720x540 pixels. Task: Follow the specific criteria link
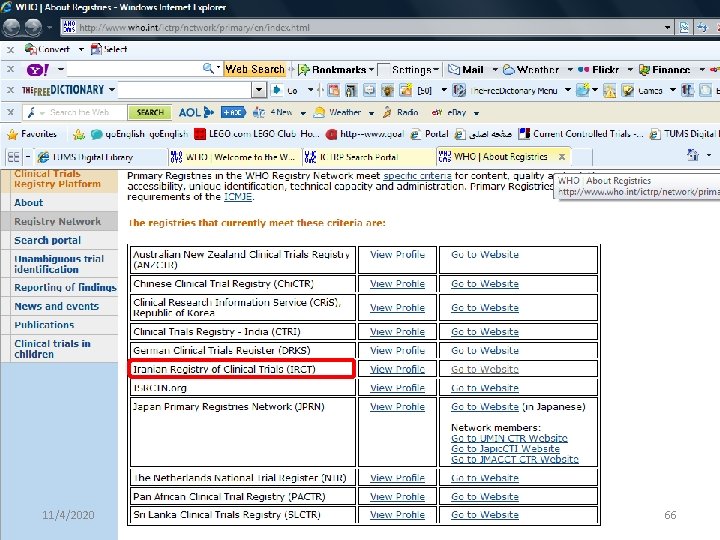(417, 176)
